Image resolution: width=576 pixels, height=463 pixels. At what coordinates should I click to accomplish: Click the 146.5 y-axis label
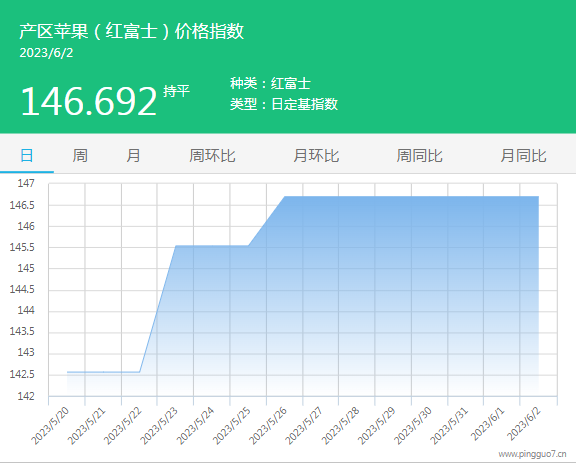point(22,205)
